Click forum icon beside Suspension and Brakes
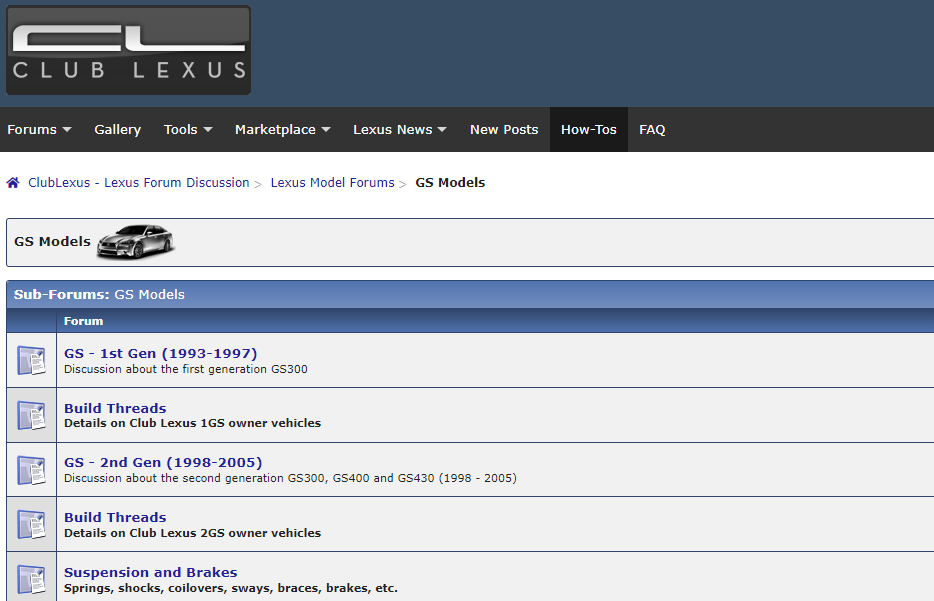Screen dimensions: 934x601 point(32,579)
